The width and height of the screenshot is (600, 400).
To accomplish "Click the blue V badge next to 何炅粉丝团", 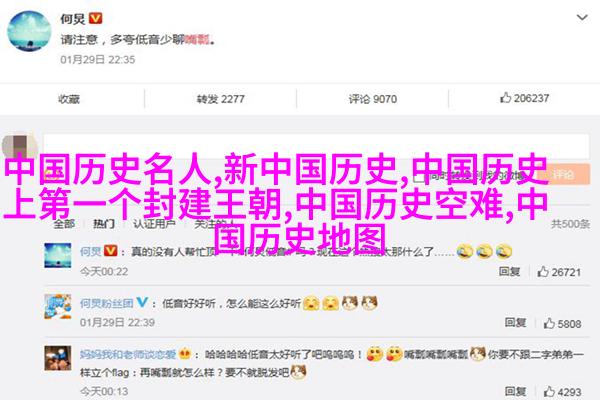I will point(142,302).
